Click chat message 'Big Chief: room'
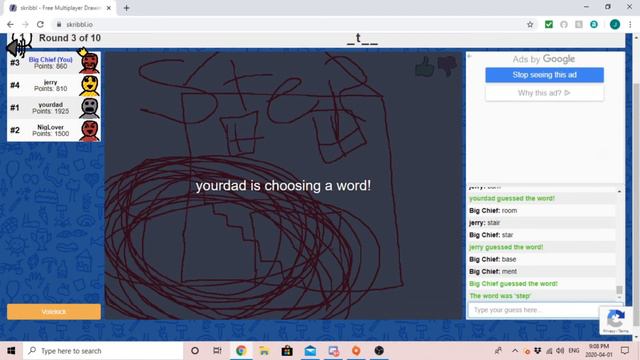The width and height of the screenshot is (640, 360). (x=493, y=211)
